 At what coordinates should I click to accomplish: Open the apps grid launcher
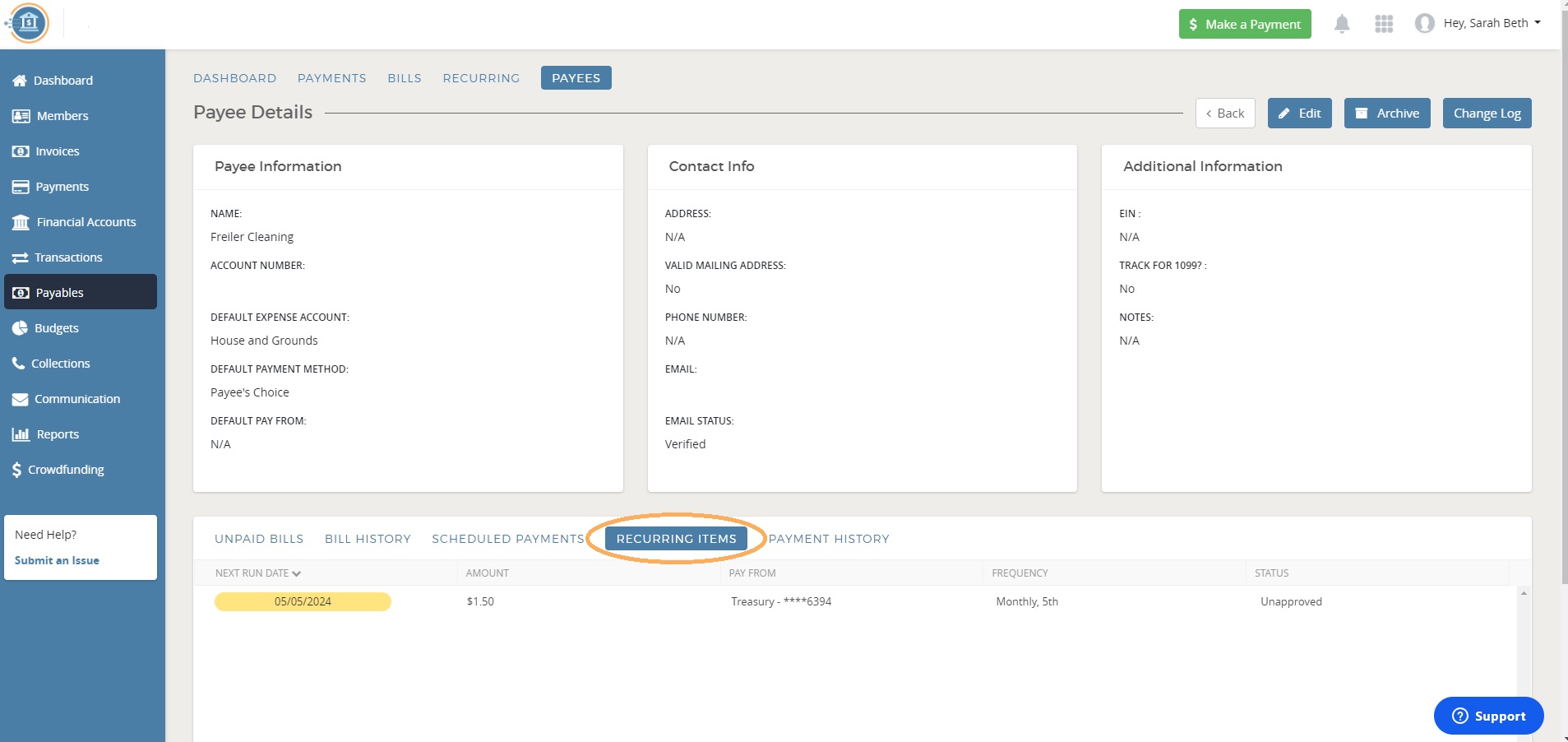click(1384, 22)
